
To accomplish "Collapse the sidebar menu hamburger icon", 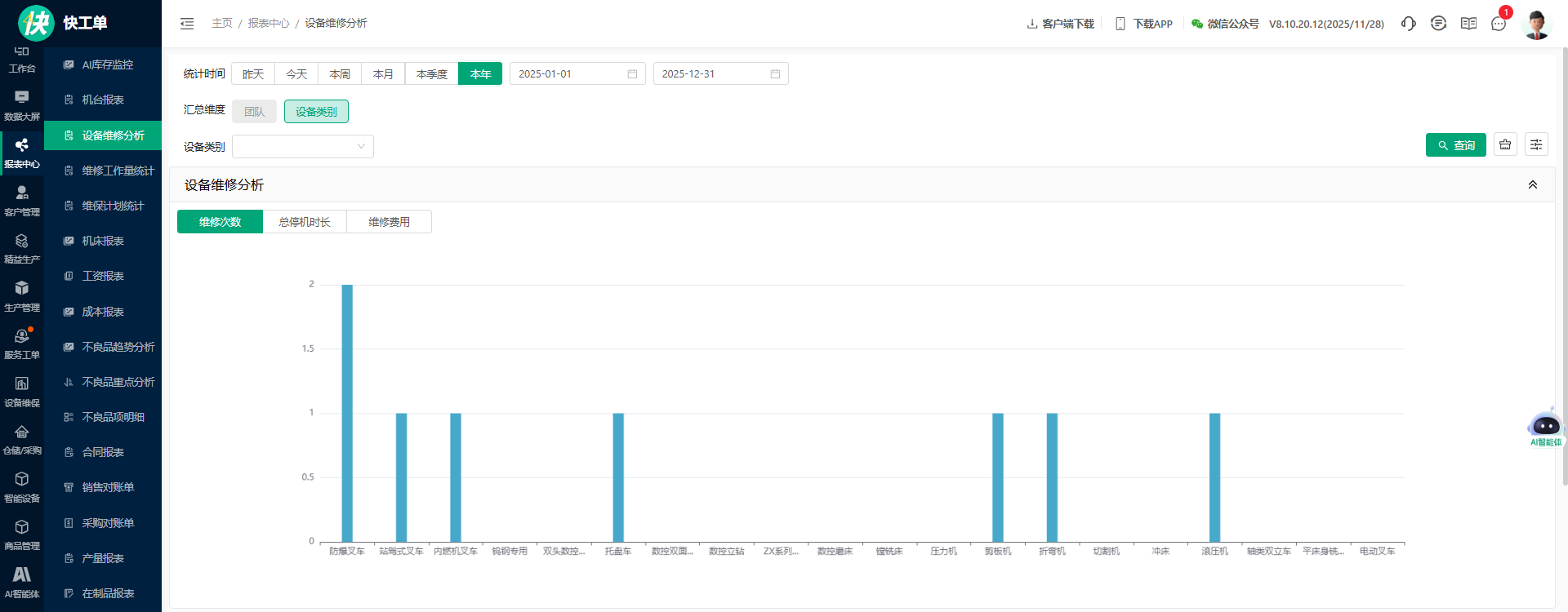I will [187, 24].
